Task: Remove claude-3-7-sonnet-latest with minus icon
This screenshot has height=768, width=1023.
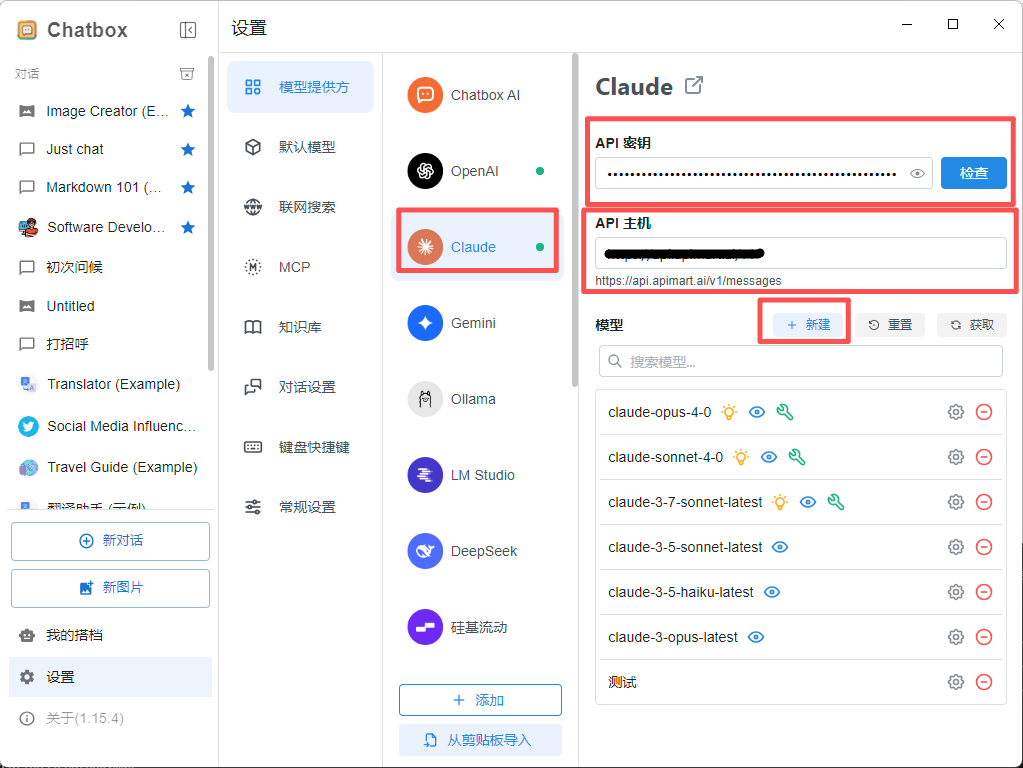Action: tap(984, 502)
